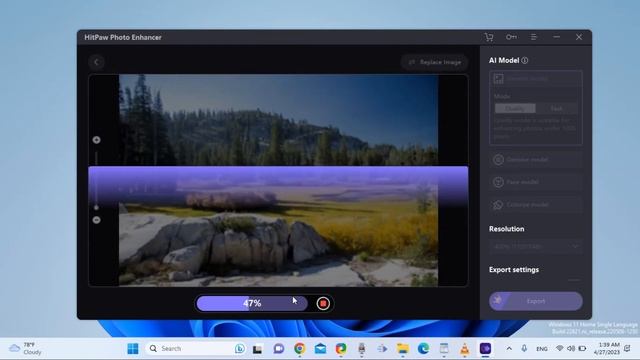Select the Face model option
The image size is (640, 360).
point(536,182)
